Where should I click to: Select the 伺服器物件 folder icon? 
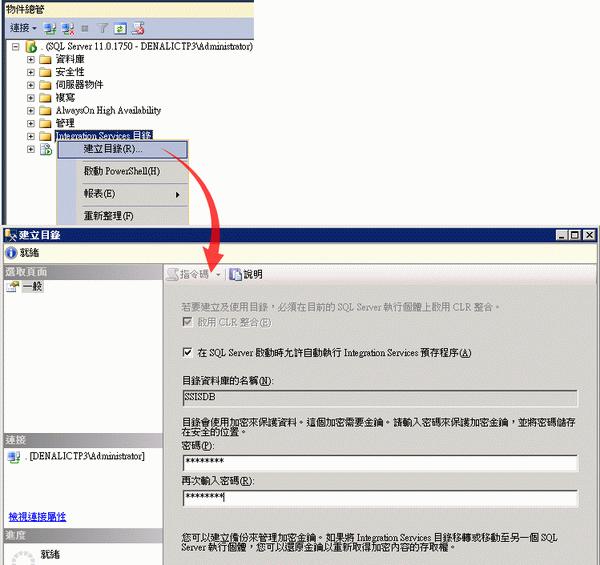45,85
